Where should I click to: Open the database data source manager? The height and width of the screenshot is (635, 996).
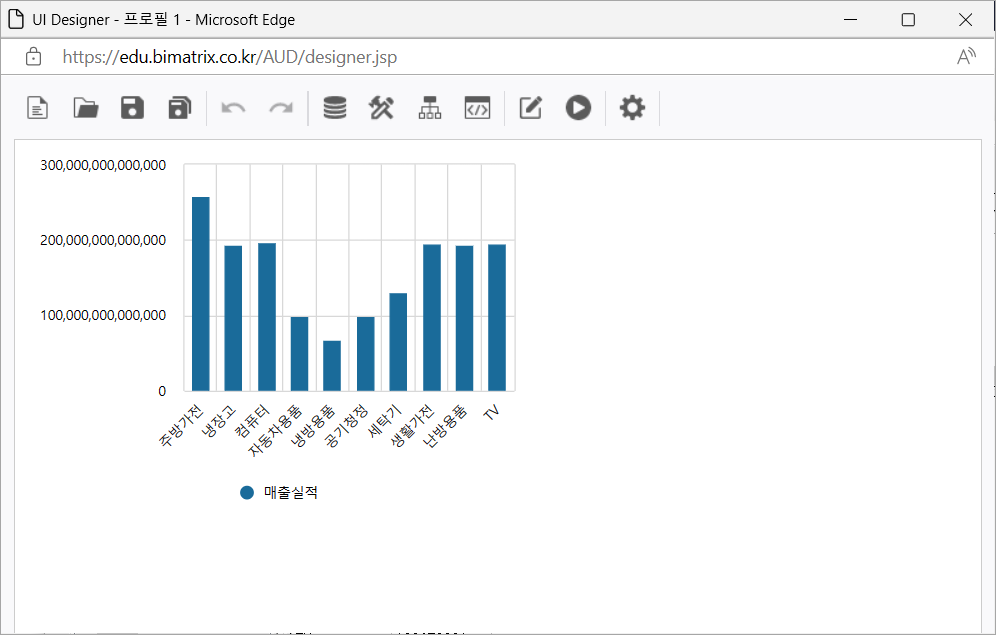(335, 108)
